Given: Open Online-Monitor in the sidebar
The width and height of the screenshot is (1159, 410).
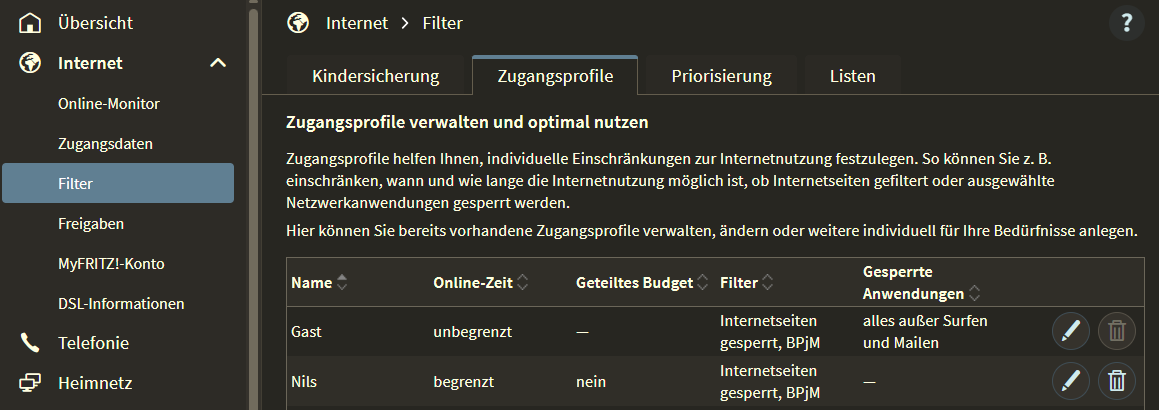Looking at the screenshot, I should click(x=109, y=104).
